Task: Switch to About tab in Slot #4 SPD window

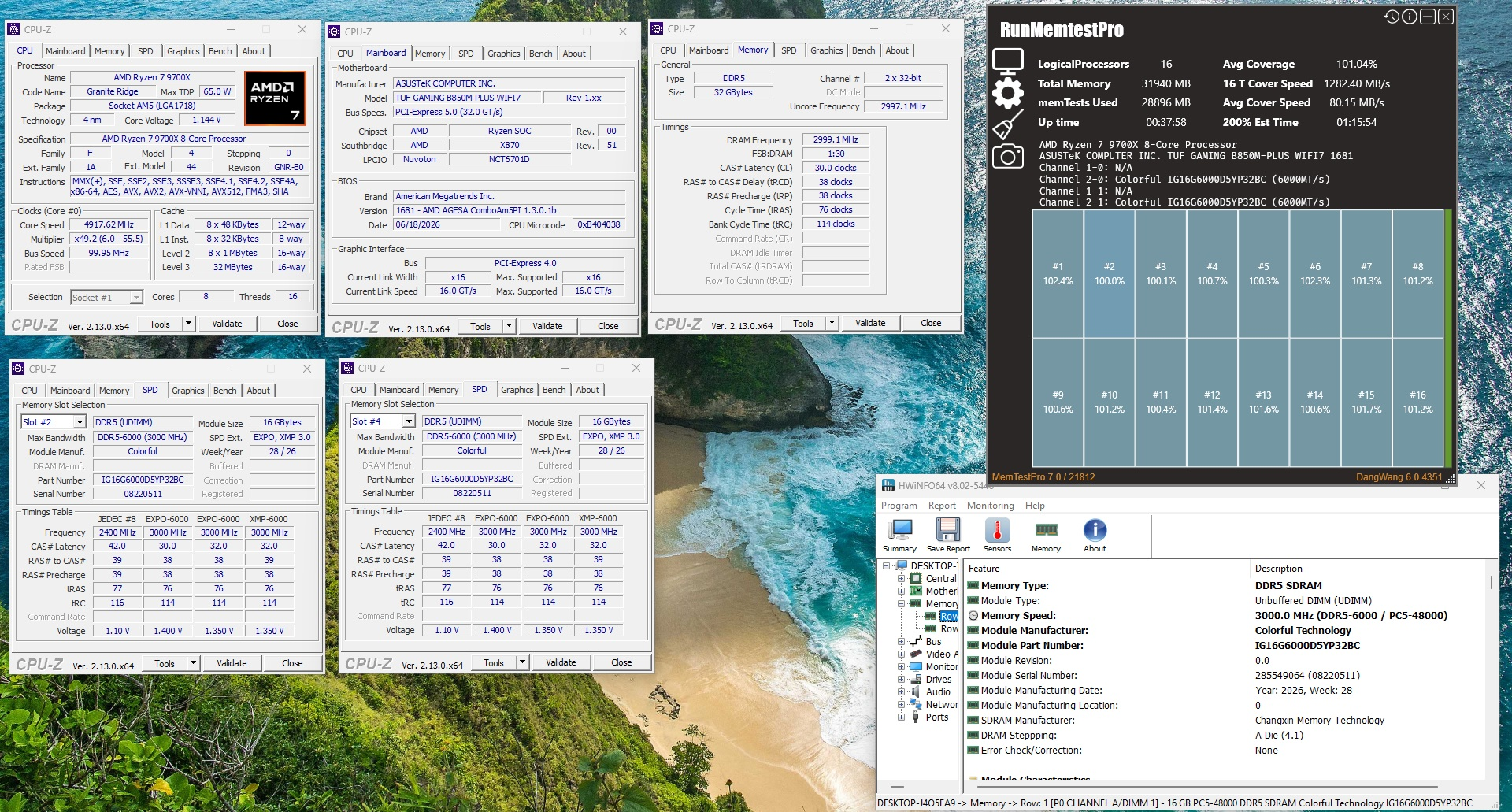Action: [x=587, y=390]
